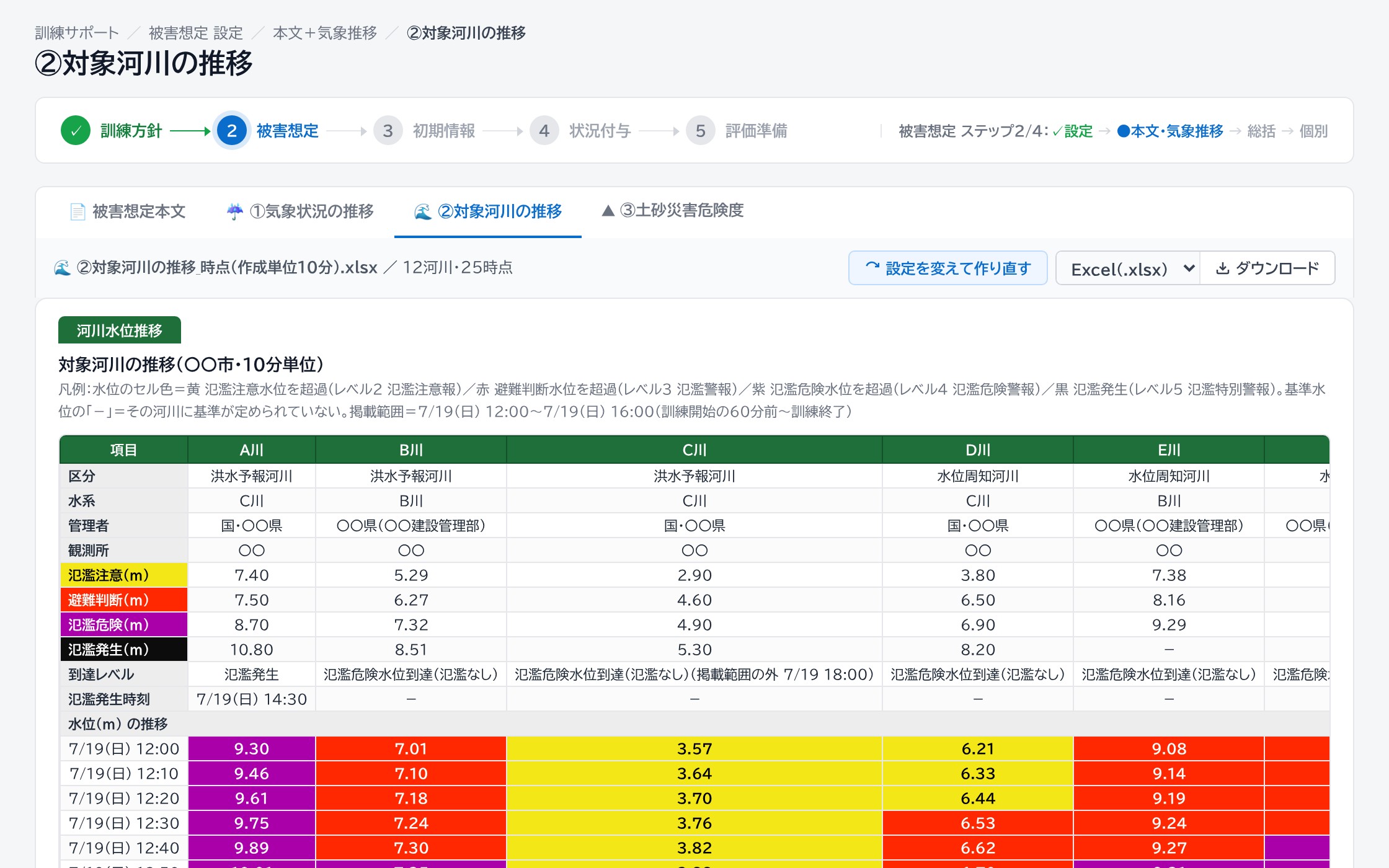
Task: Click the wave icon next to the xlsx filename
Action: (63, 268)
